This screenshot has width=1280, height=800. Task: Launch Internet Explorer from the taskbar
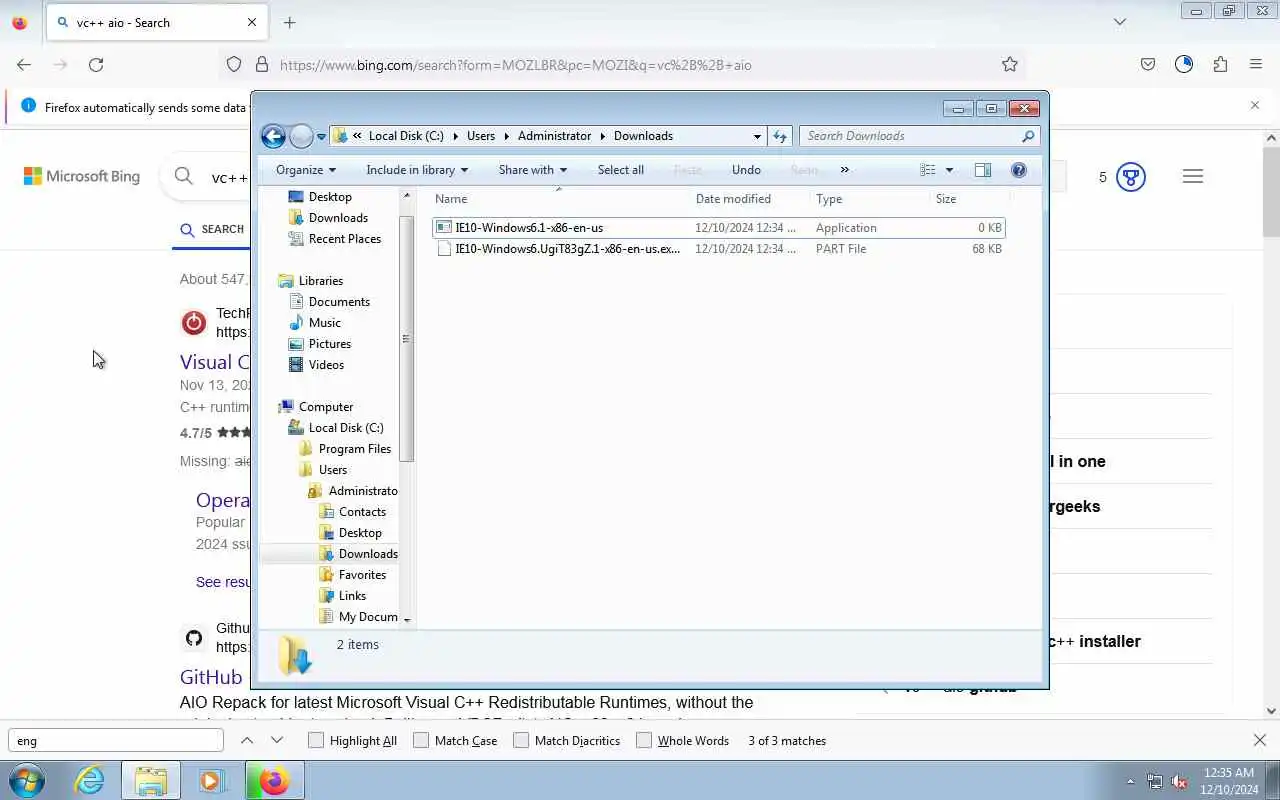tap(90, 780)
